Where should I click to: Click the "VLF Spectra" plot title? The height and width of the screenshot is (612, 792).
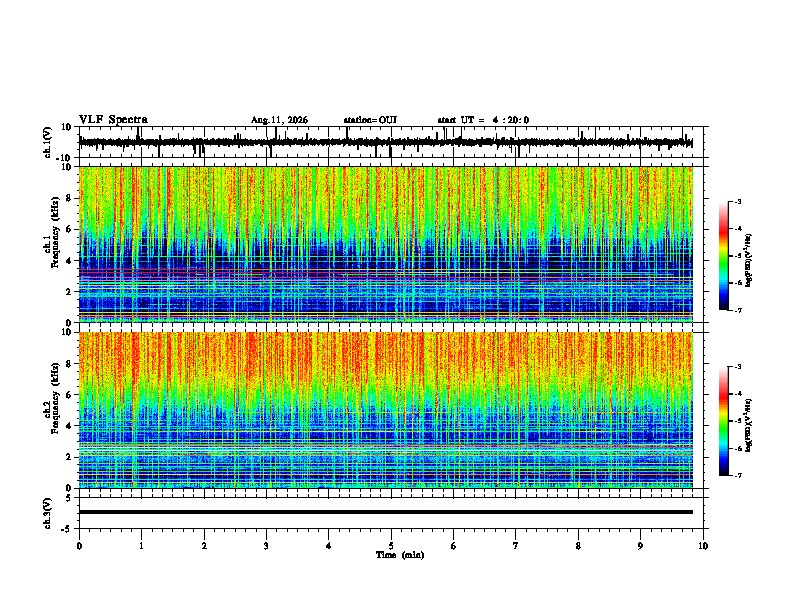(x=113, y=120)
